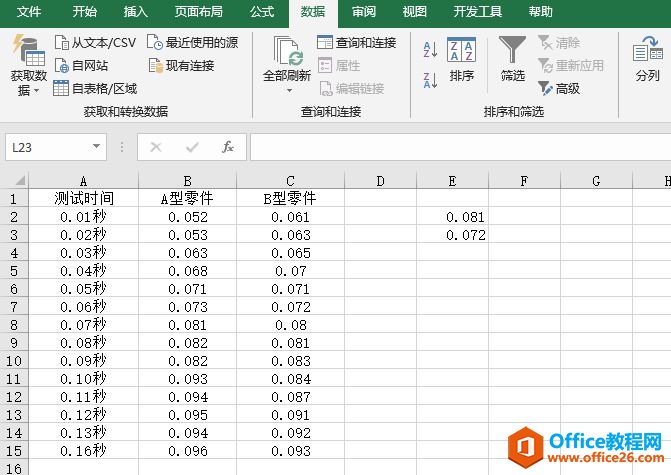Screen dimensions: 671x475
Task: Cancel the formula entry with X
Action: pos(156,147)
